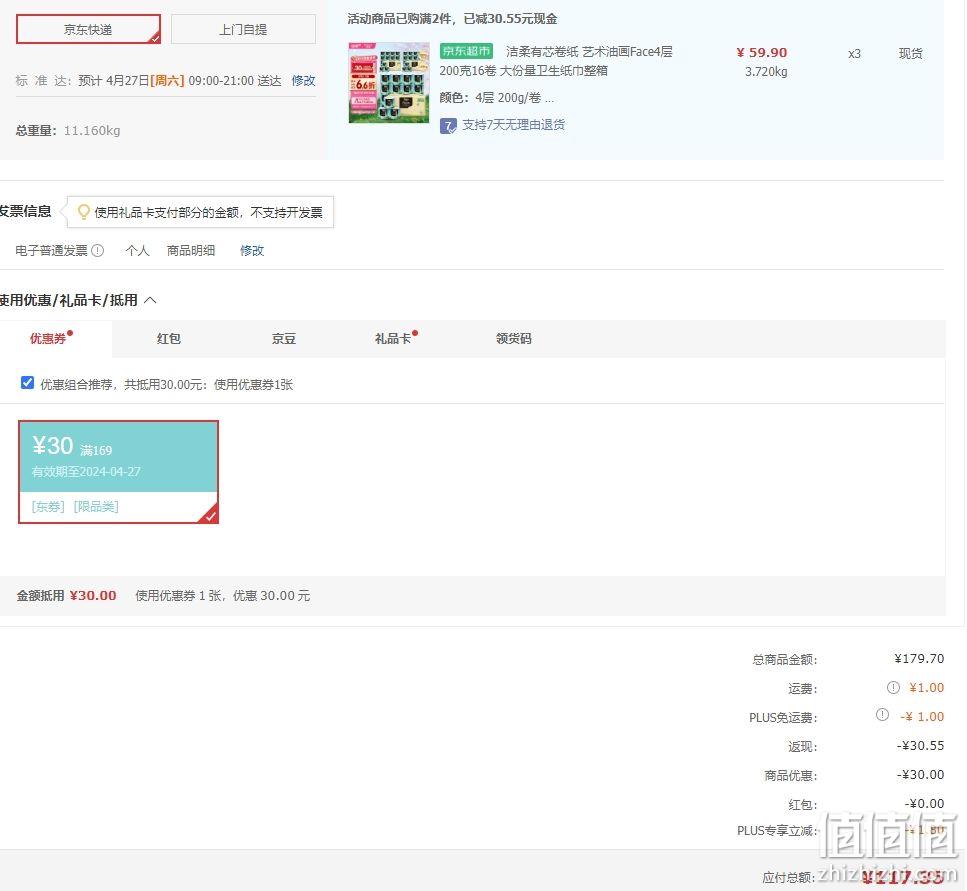
Task: Open the toilet paper product thumbnail
Action: [x=389, y=83]
